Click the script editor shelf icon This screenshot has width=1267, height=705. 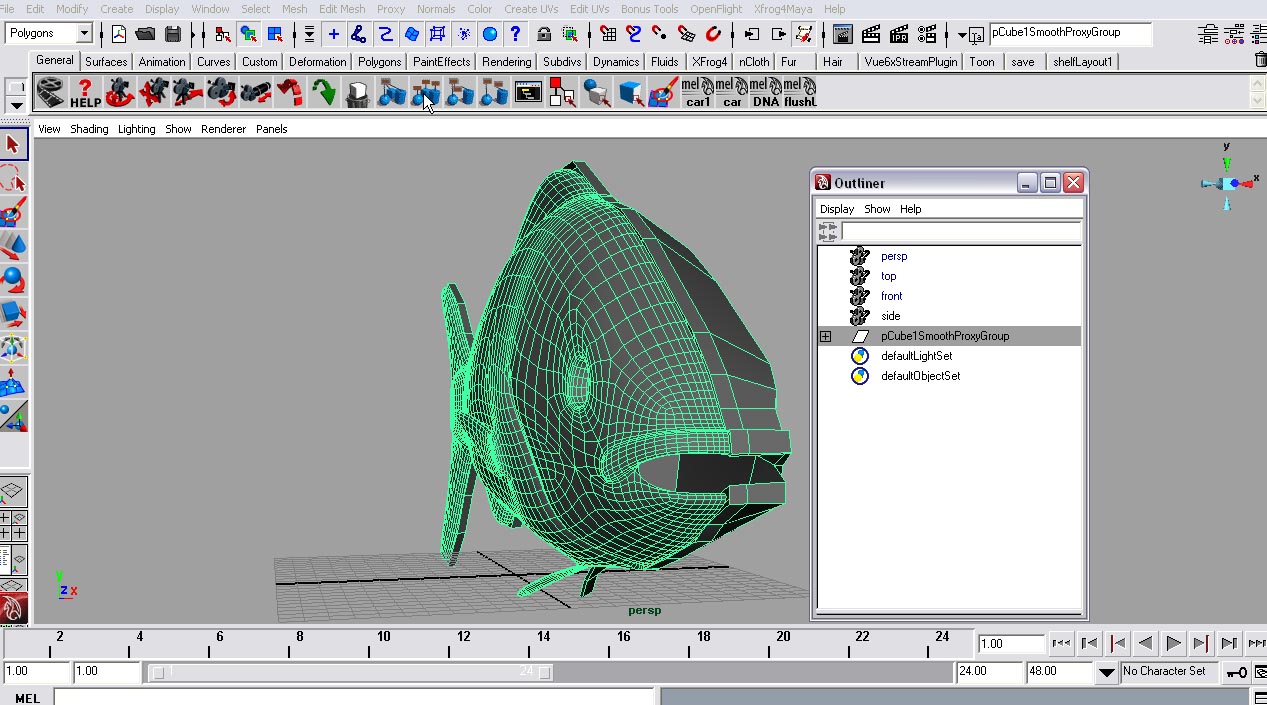click(527, 93)
